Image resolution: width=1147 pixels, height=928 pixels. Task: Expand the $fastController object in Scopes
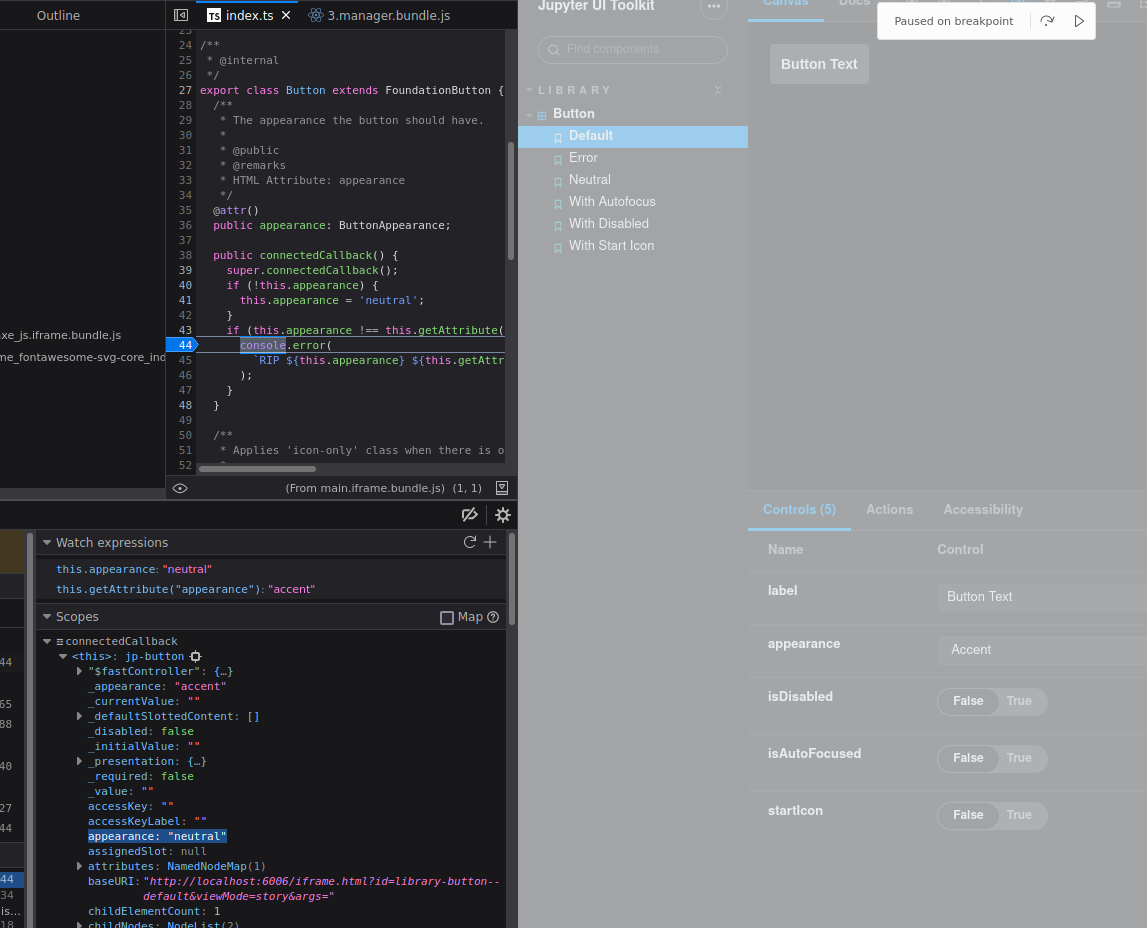pos(80,671)
